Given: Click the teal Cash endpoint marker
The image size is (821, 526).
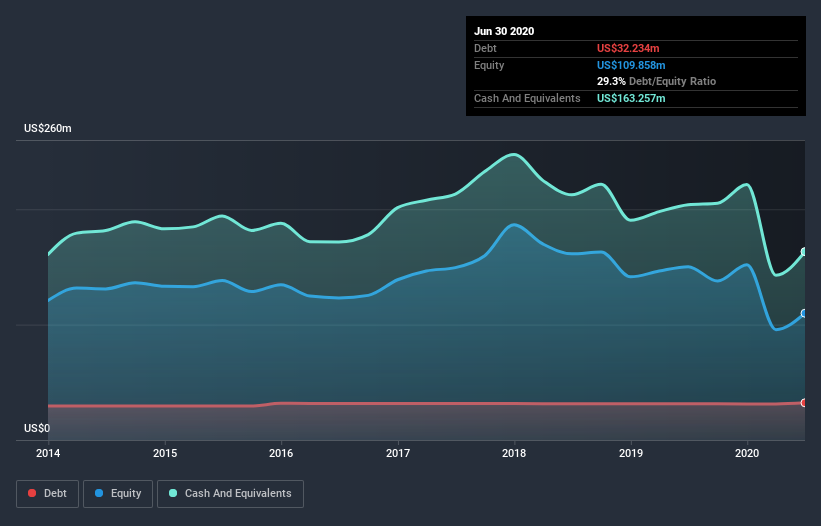Looking at the screenshot, I should 804,252.
